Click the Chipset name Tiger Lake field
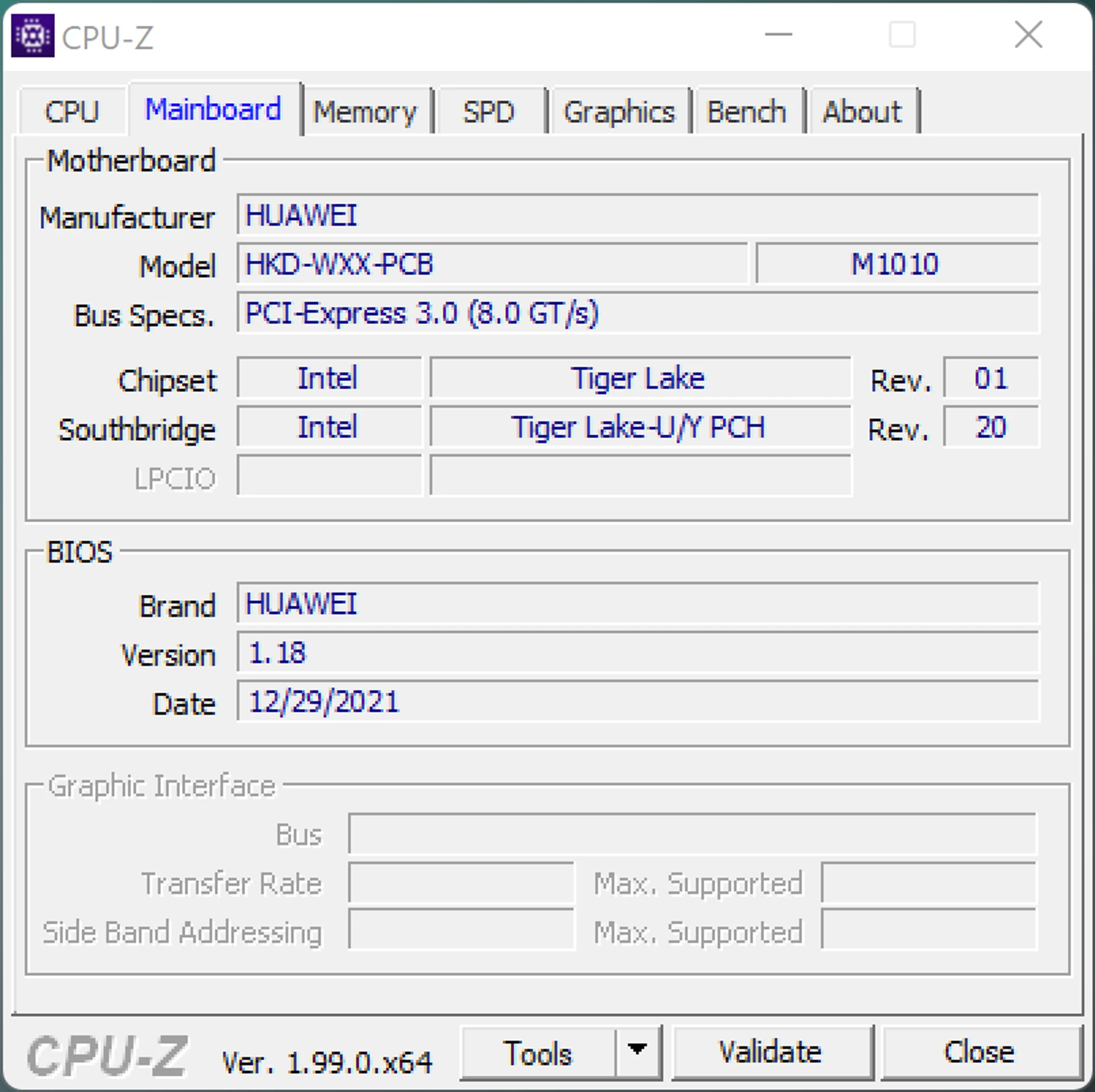The height and width of the screenshot is (1092, 1095). (640, 377)
